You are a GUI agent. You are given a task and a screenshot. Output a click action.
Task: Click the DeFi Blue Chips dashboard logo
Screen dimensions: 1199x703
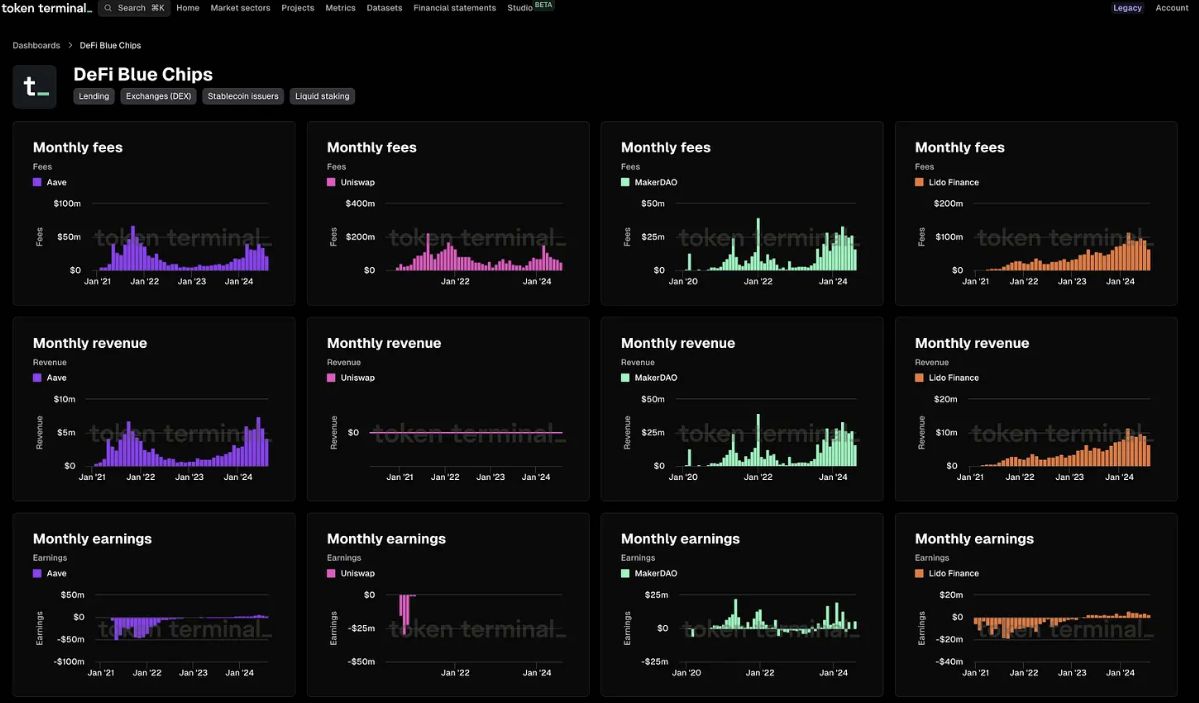point(34,86)
